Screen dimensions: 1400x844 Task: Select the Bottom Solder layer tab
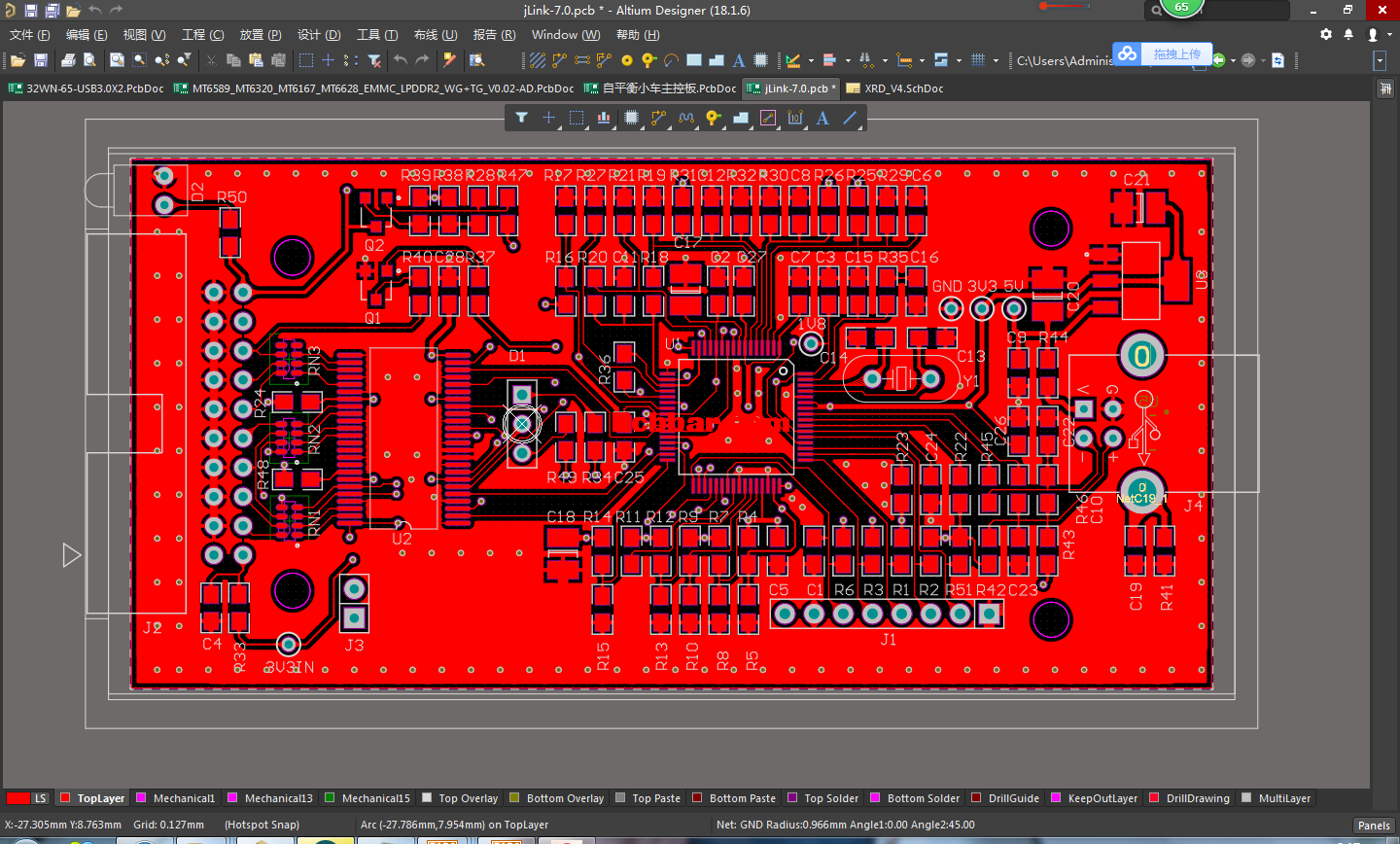click(x=915, y=798)
